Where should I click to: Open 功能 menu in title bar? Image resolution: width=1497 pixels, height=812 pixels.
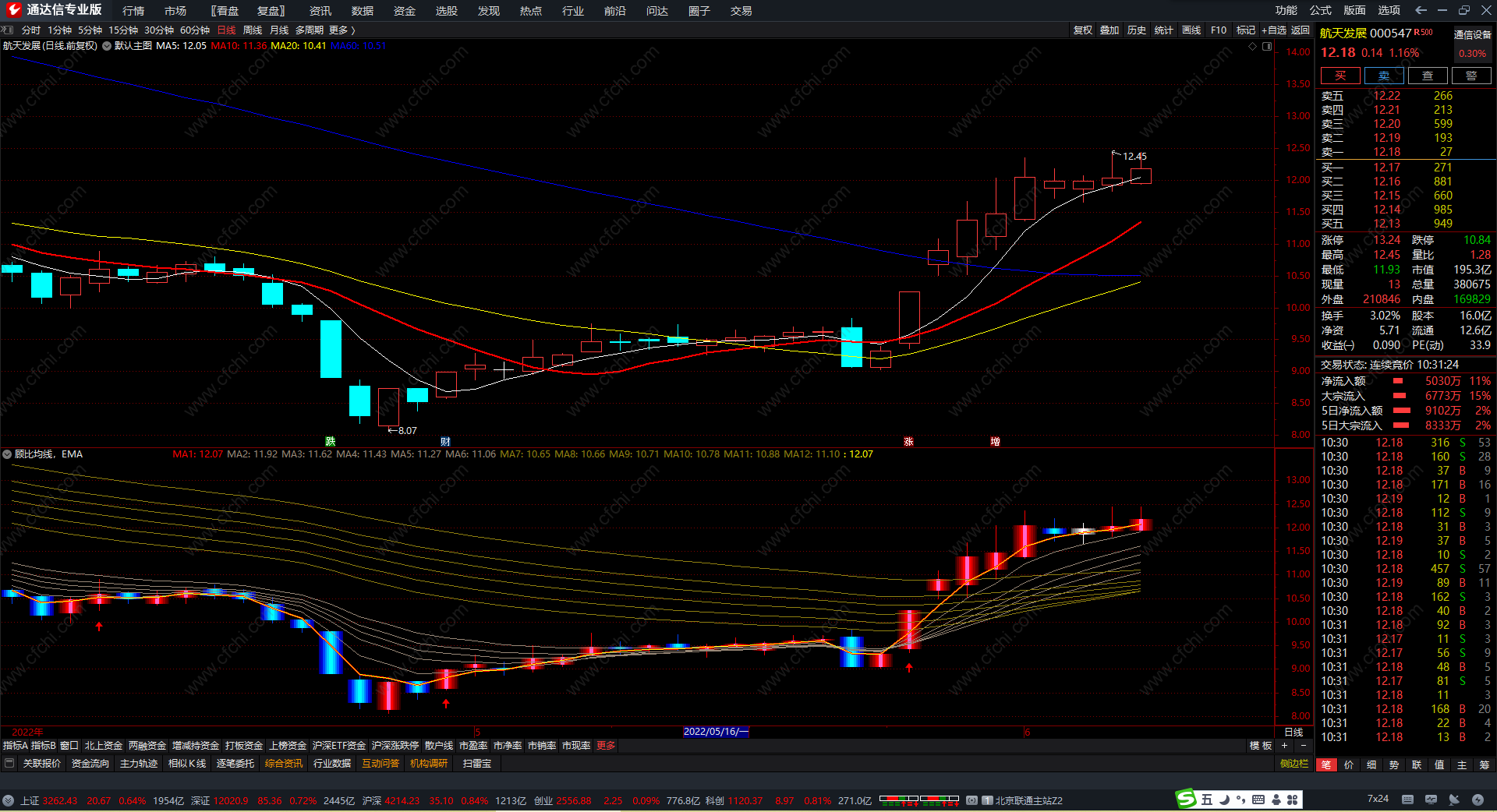[x=1286, y=10]
